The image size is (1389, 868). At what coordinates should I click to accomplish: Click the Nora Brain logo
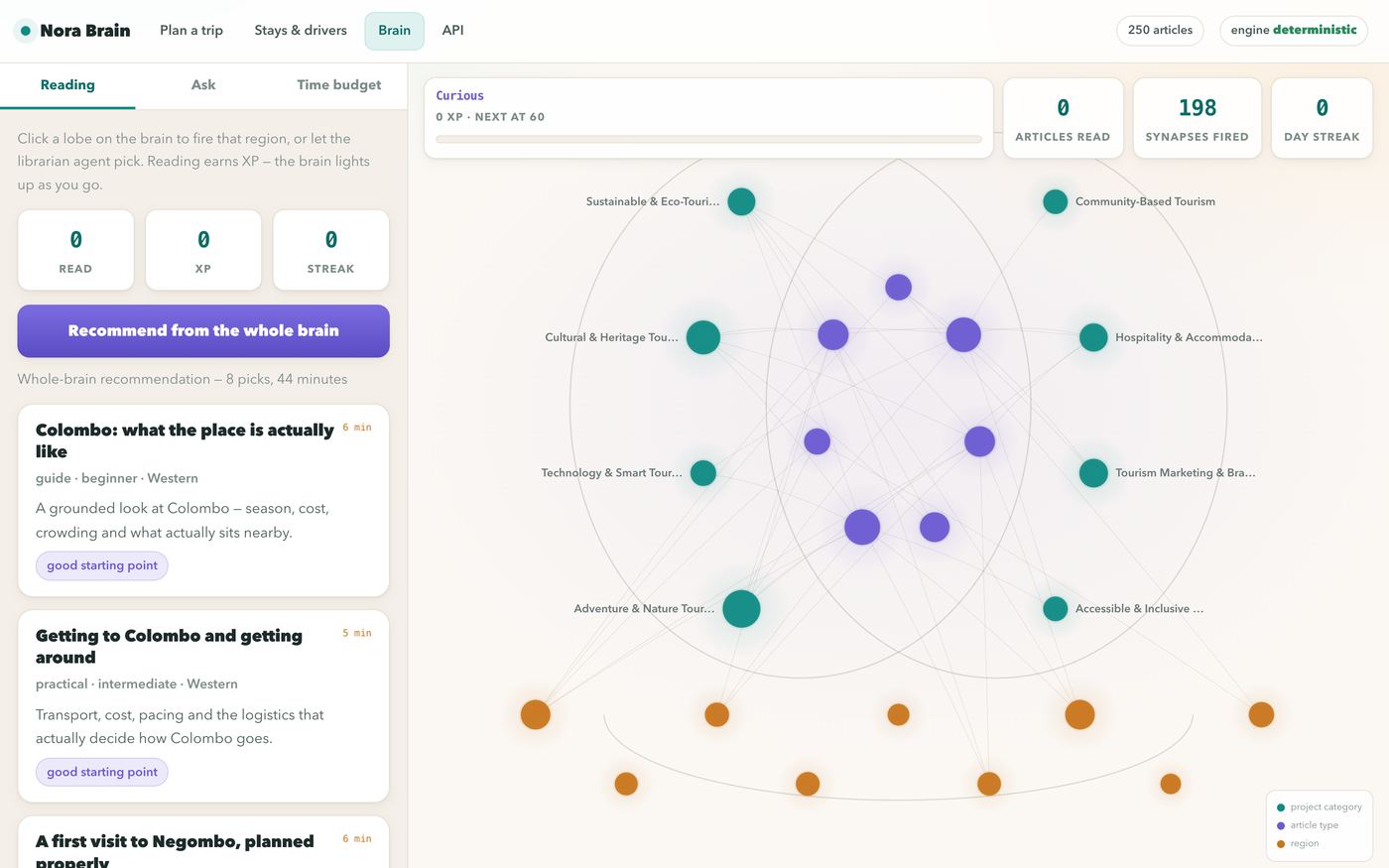click(x=74, y=31)
